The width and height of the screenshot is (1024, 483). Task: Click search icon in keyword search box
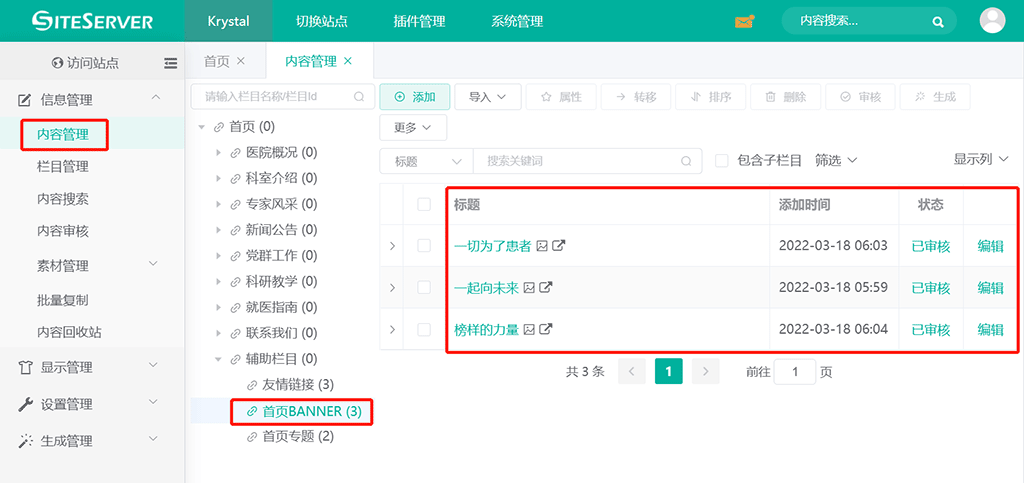[x=685, y=161]
